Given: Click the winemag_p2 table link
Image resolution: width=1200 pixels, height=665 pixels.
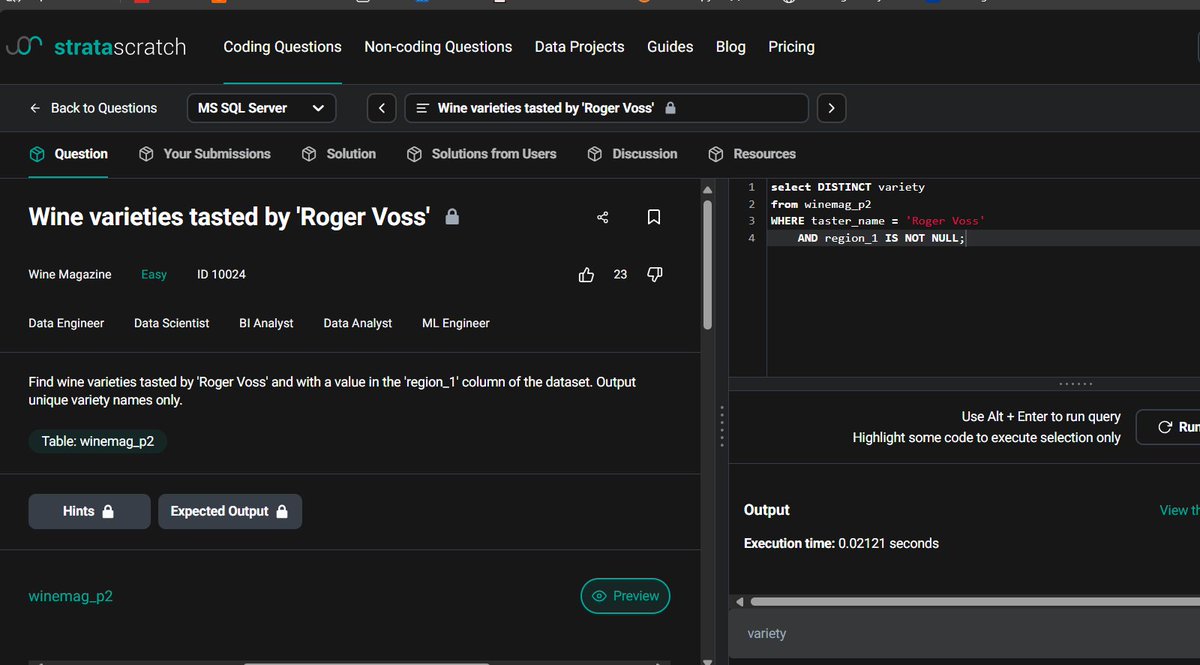Looking at the screenshot, I should click(x=70, y=596).
